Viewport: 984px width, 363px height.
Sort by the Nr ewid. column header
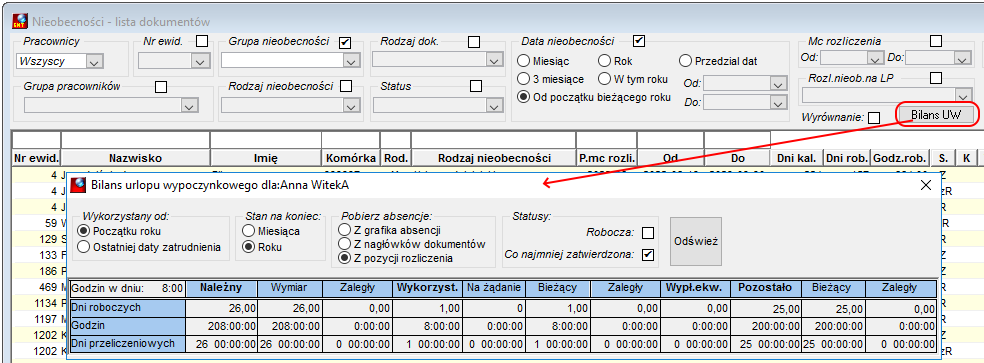point(36,158)
